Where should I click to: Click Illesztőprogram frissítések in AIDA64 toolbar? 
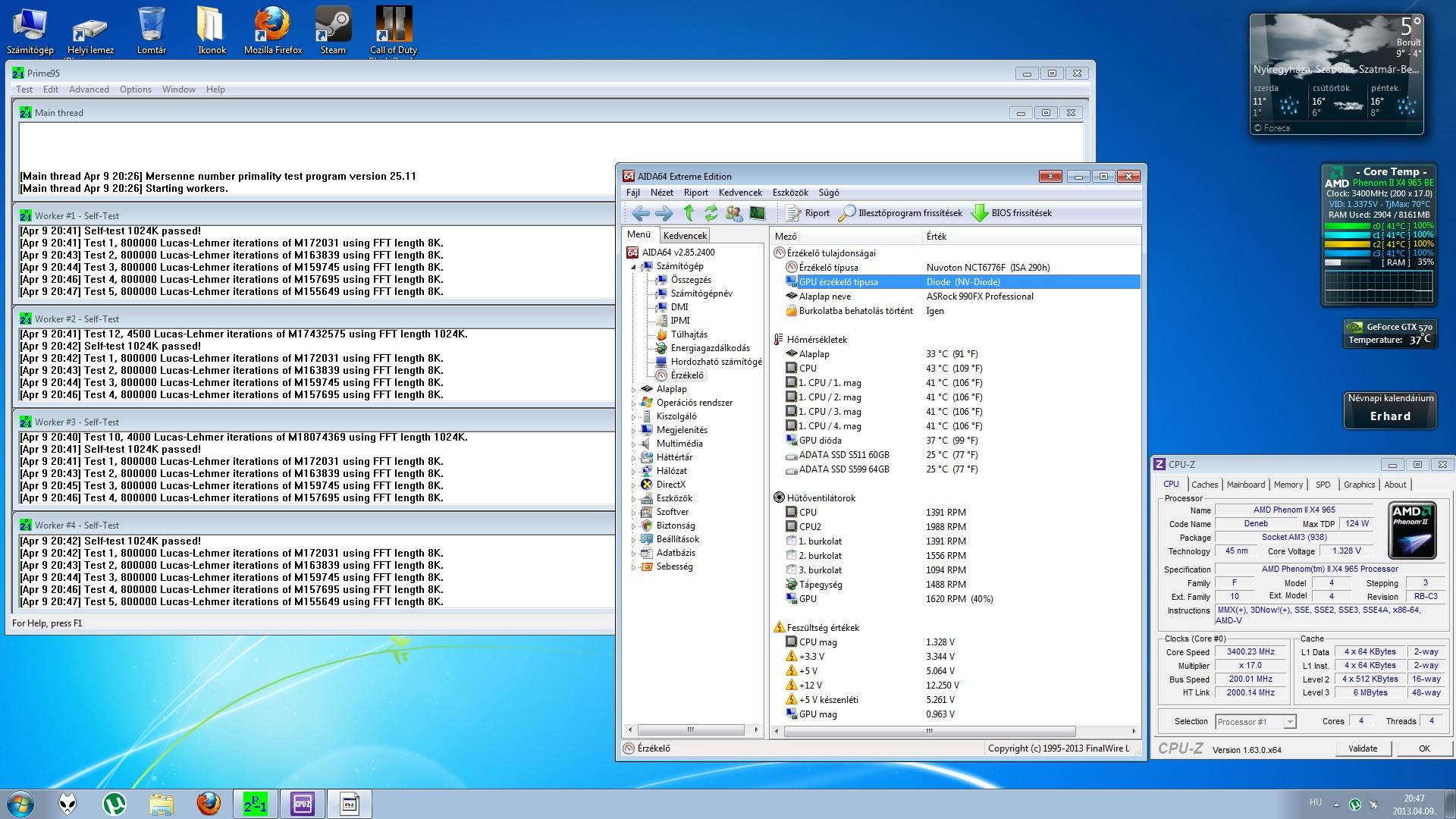900,213
